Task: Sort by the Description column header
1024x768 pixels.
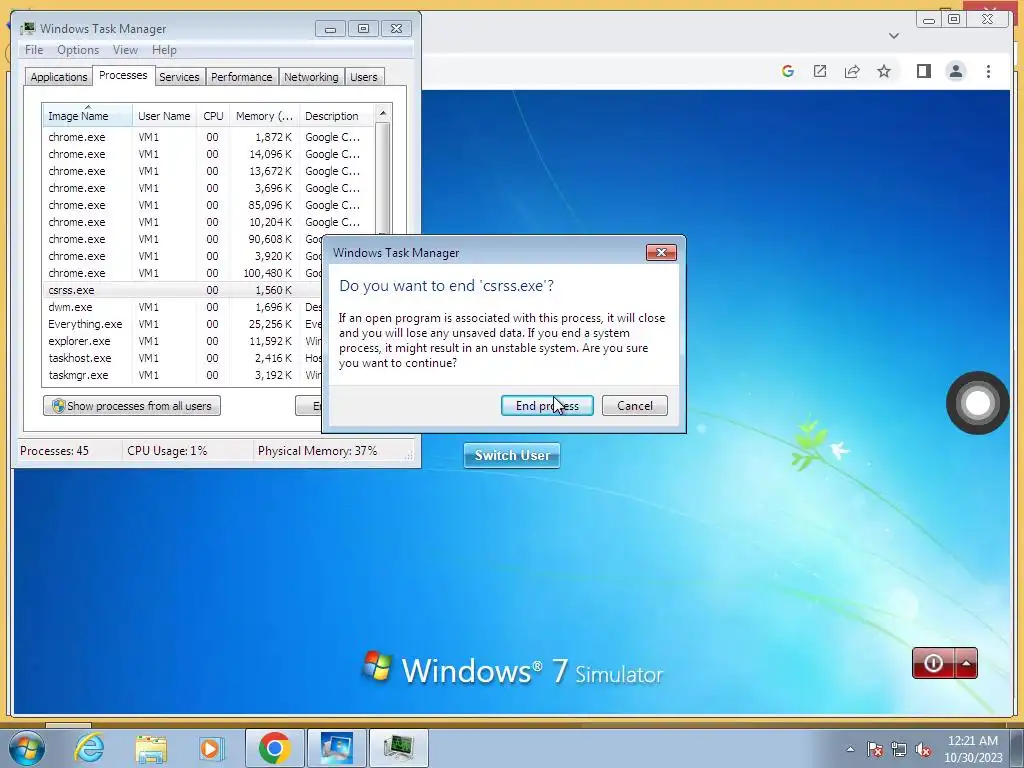Action: click(x=336, y=116)
